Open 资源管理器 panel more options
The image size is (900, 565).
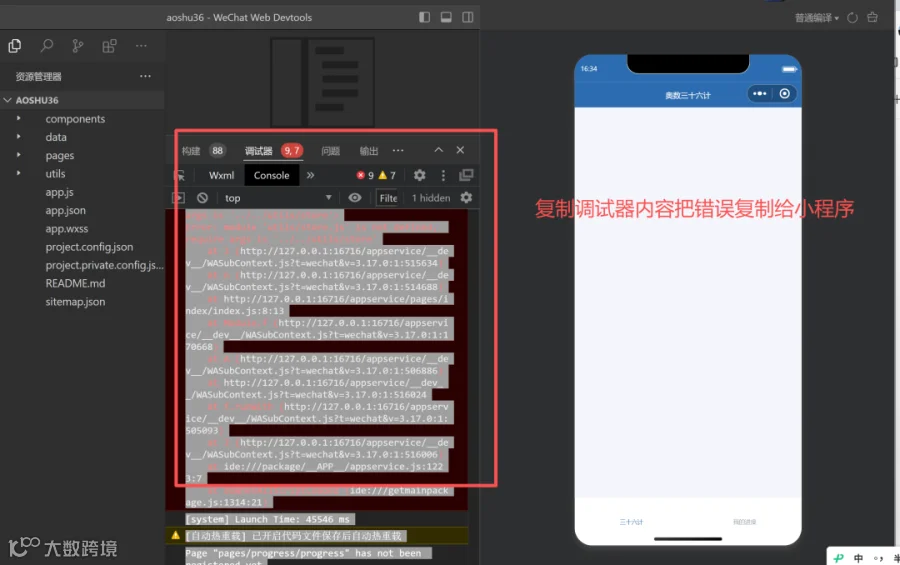coord(145,76)
